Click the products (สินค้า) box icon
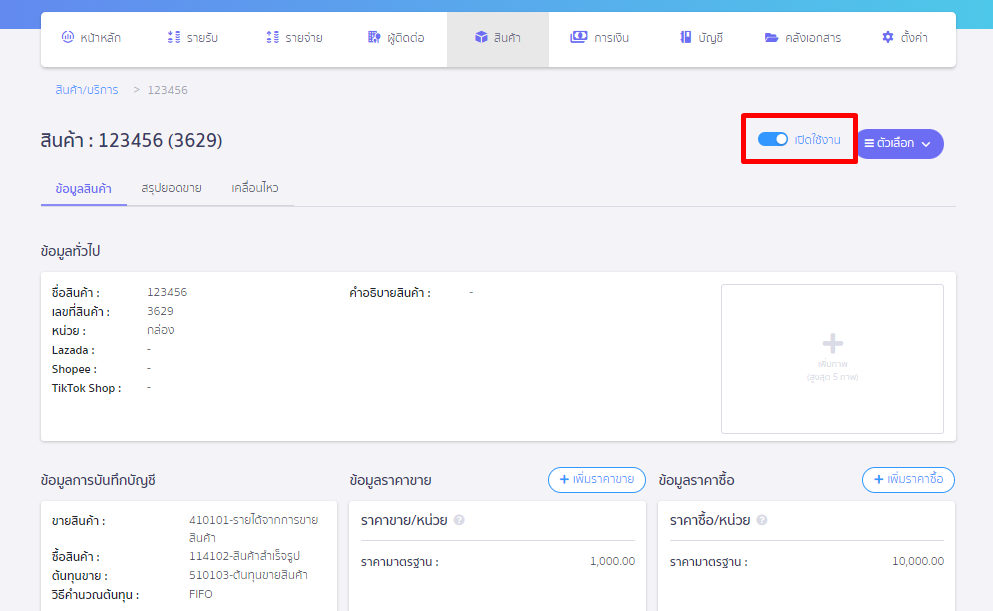993x611 pixels. tap(481, 38)
